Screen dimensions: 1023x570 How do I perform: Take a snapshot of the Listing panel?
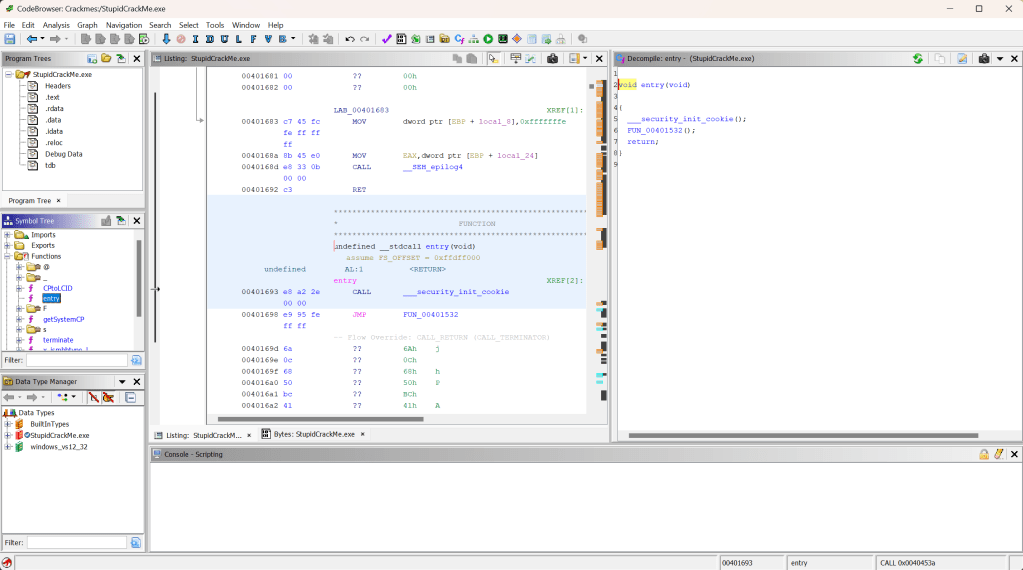pos(552,59)
